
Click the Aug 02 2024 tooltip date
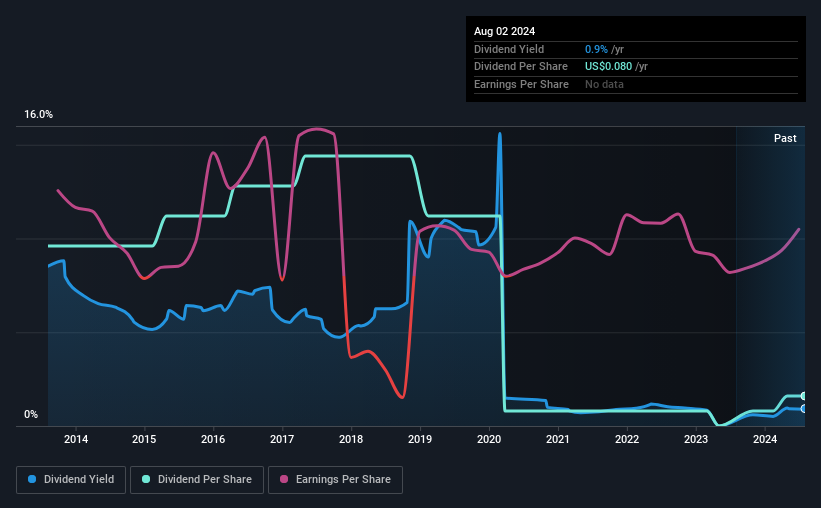pos(504,31)
